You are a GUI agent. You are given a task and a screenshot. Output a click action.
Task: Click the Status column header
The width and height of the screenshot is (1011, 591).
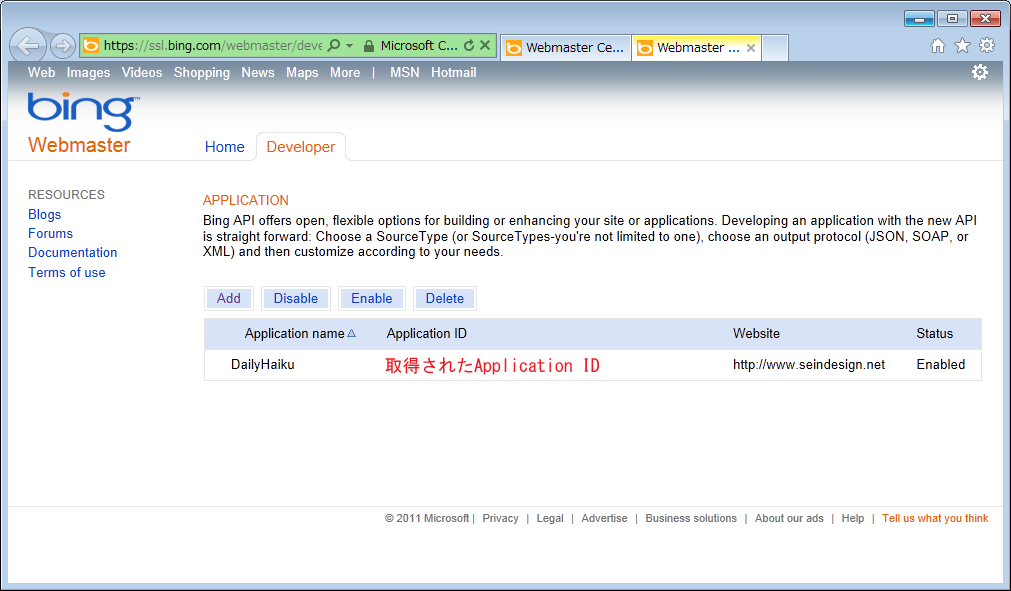tap(934, 333)
